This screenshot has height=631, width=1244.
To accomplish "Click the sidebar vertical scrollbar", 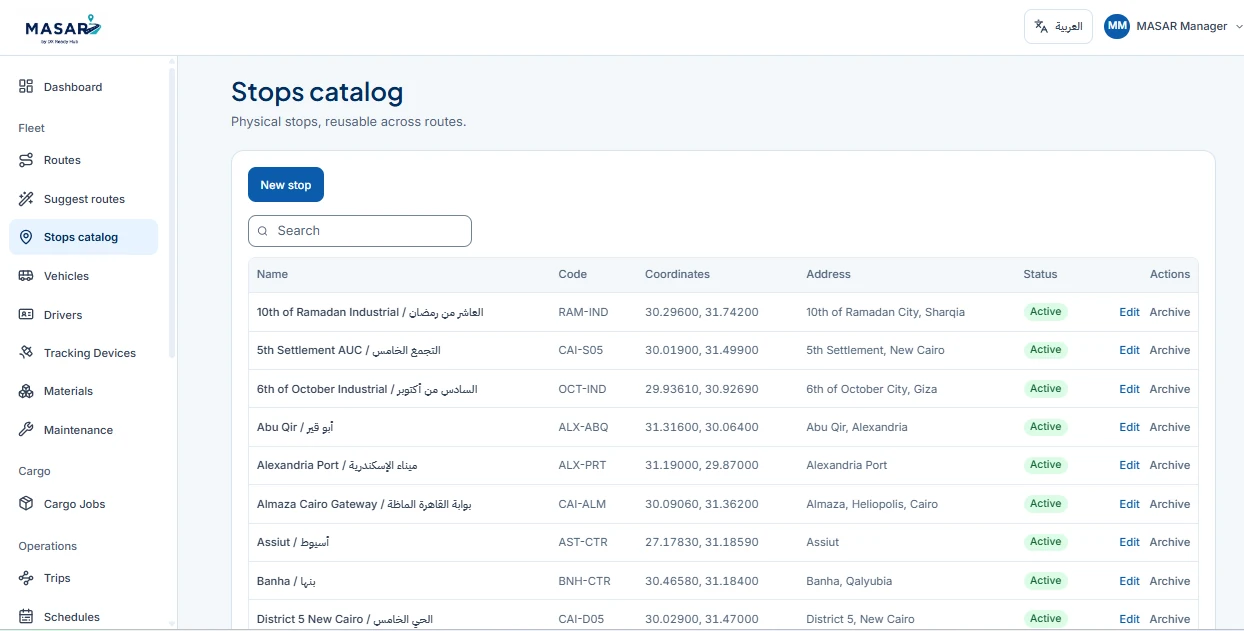I will pyautogui.click(x=172, y=212).
